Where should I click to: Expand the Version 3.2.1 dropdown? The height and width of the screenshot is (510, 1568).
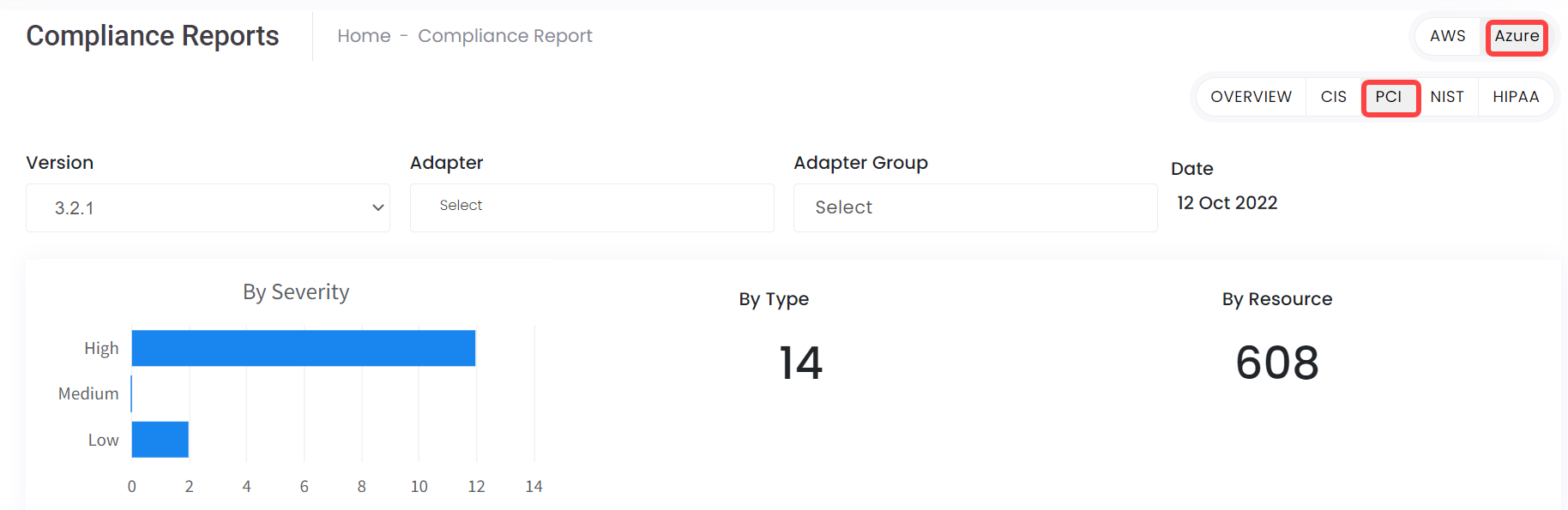208,207
